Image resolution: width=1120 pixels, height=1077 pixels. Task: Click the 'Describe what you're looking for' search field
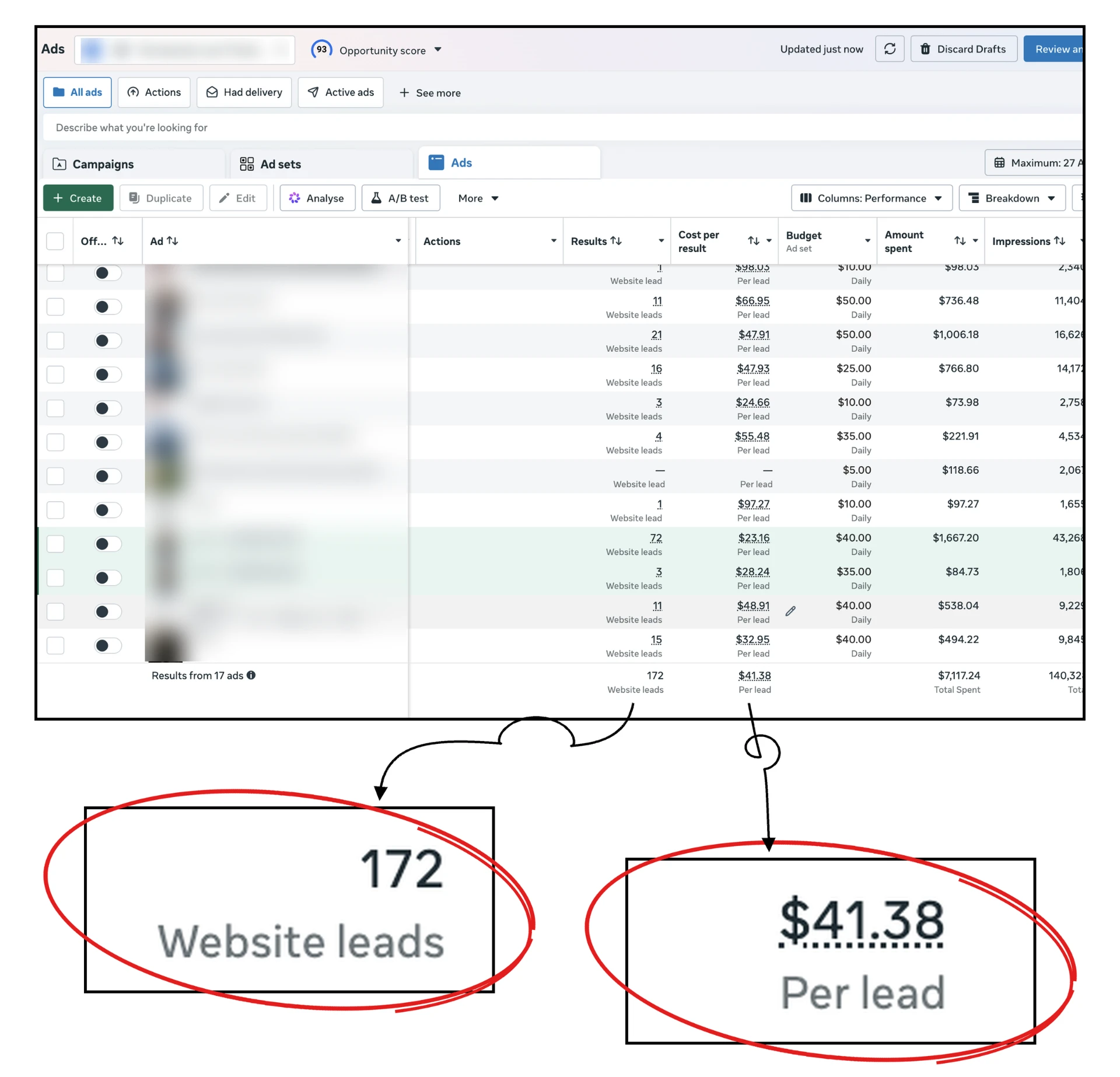point(563,128)
